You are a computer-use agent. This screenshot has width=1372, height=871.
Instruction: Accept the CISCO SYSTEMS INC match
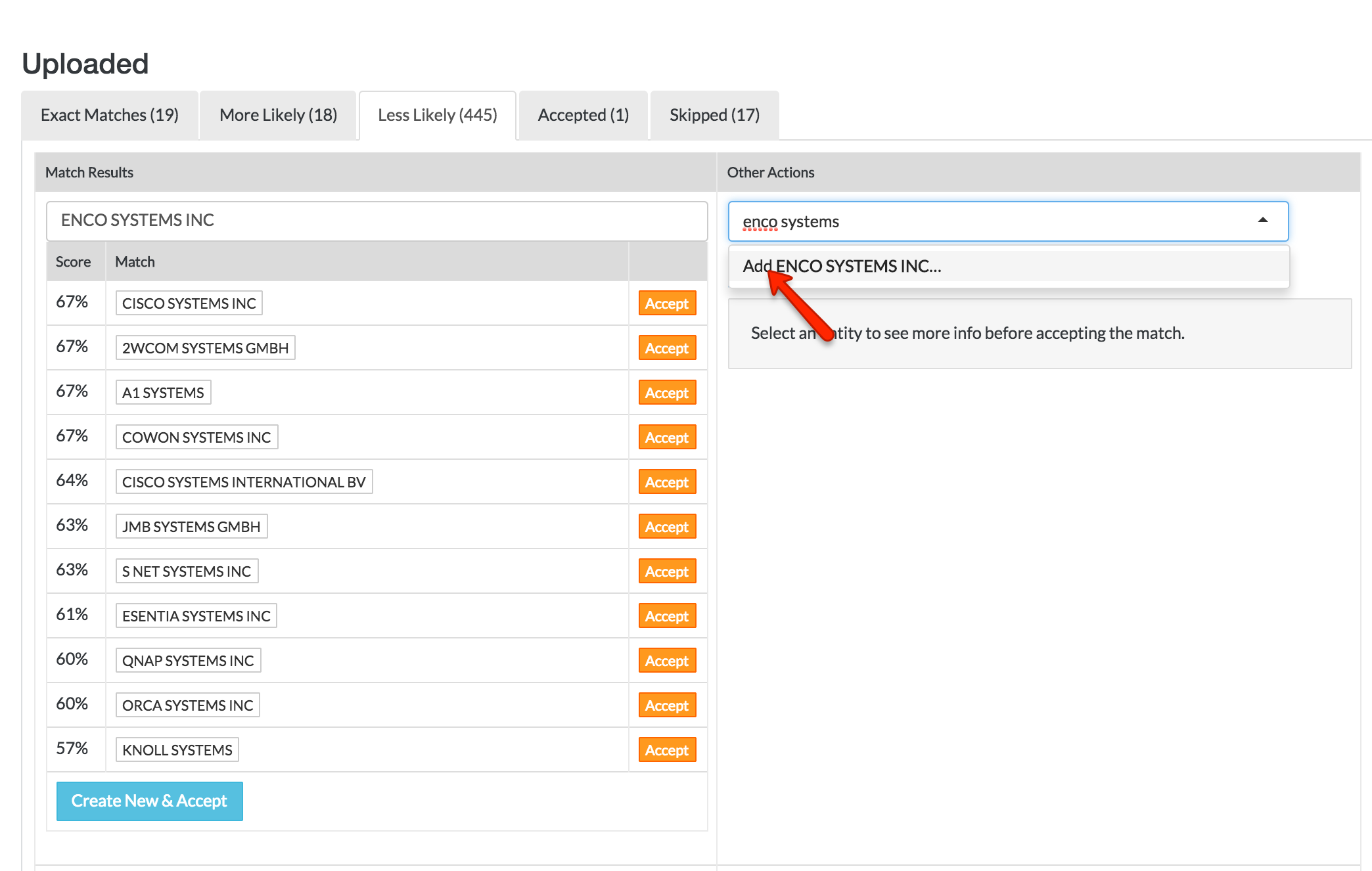[x=666, y=303]
